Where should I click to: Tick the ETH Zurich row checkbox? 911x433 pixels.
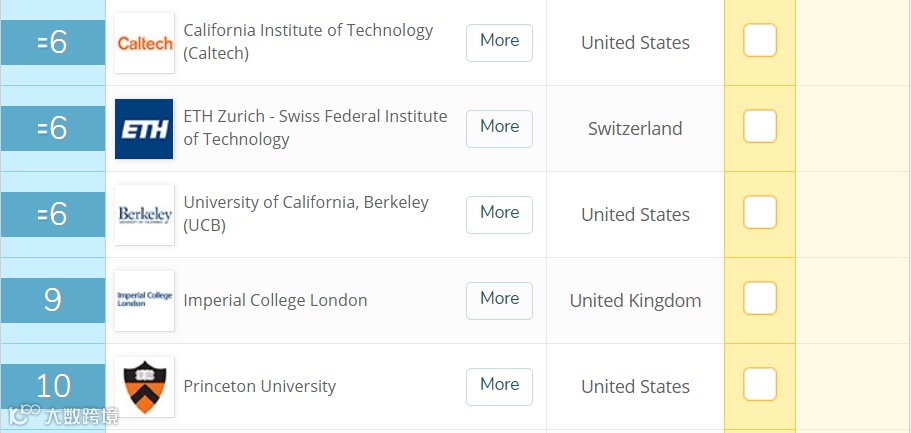pos(760,127)
